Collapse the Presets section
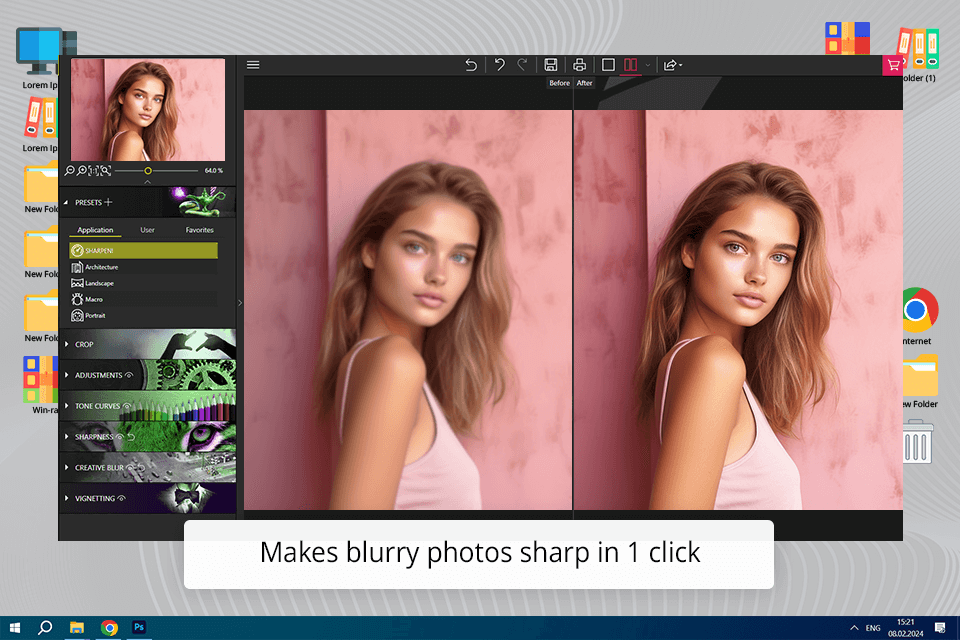 (66, 202)
